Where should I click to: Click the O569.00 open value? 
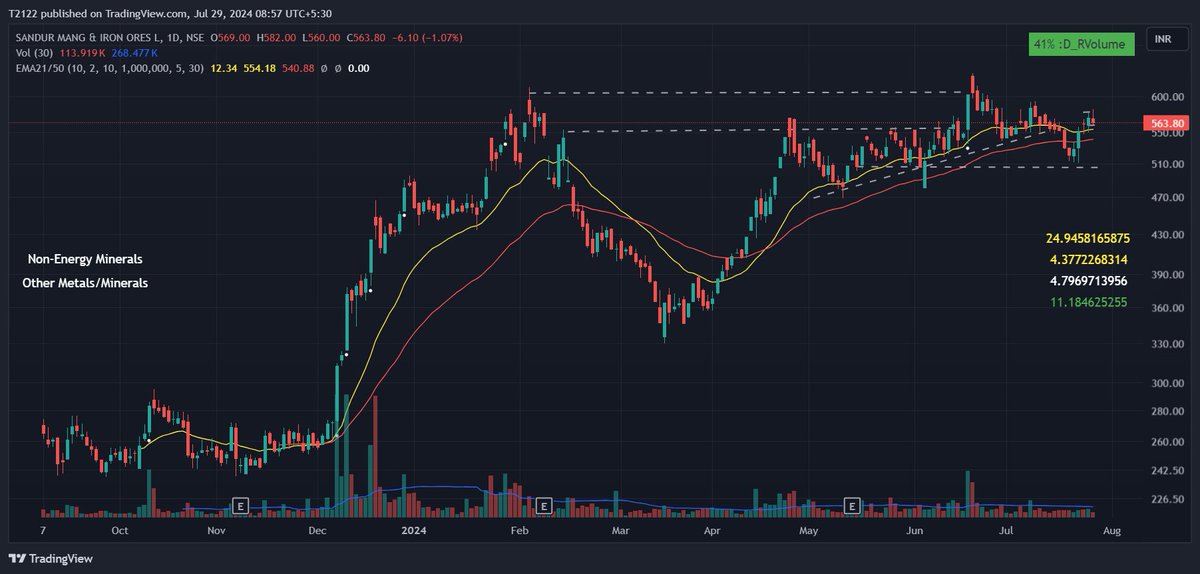tap(229, 39)
